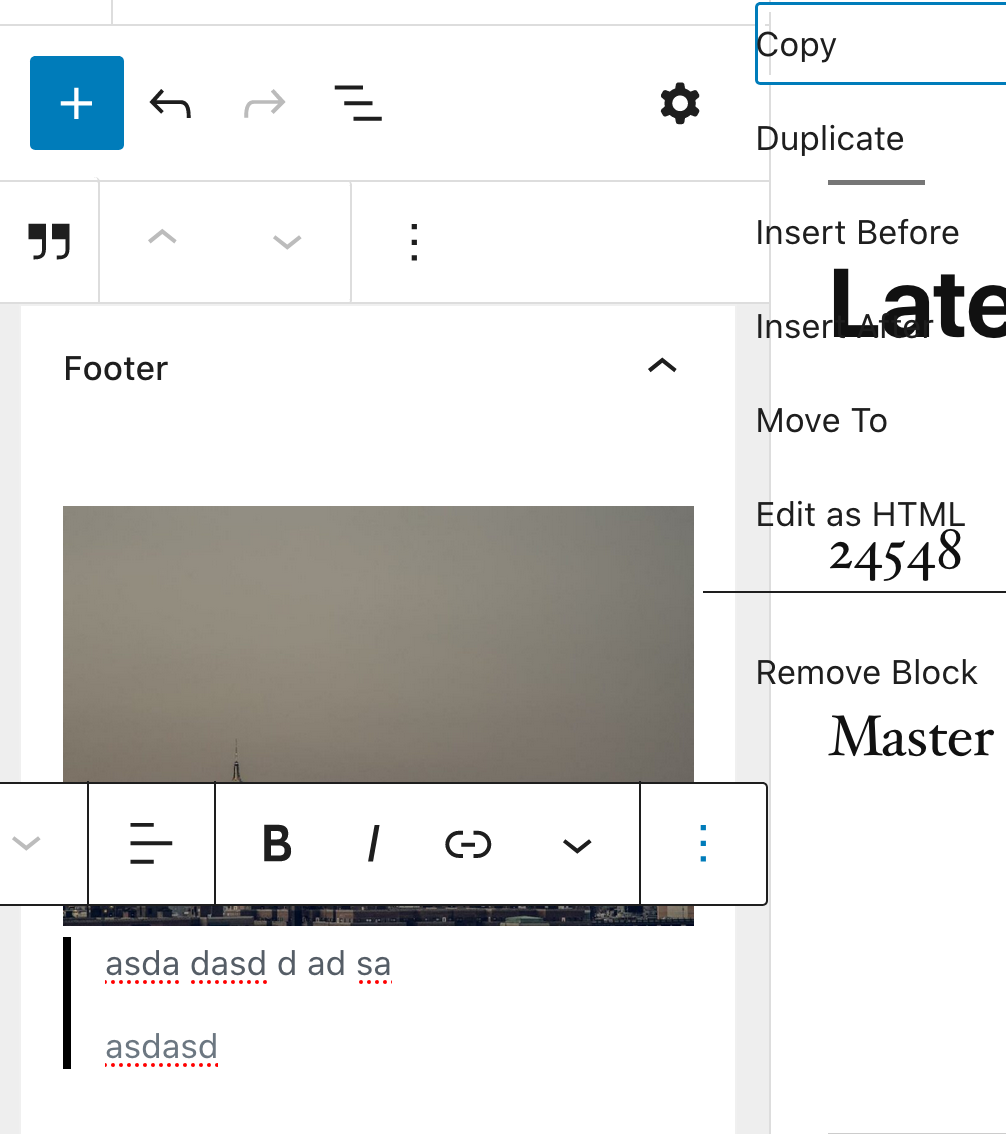The width and height of the screenshot is (1006, 1134).
Task: Open top block toolbar's black three-dot options
Action: 414,242
